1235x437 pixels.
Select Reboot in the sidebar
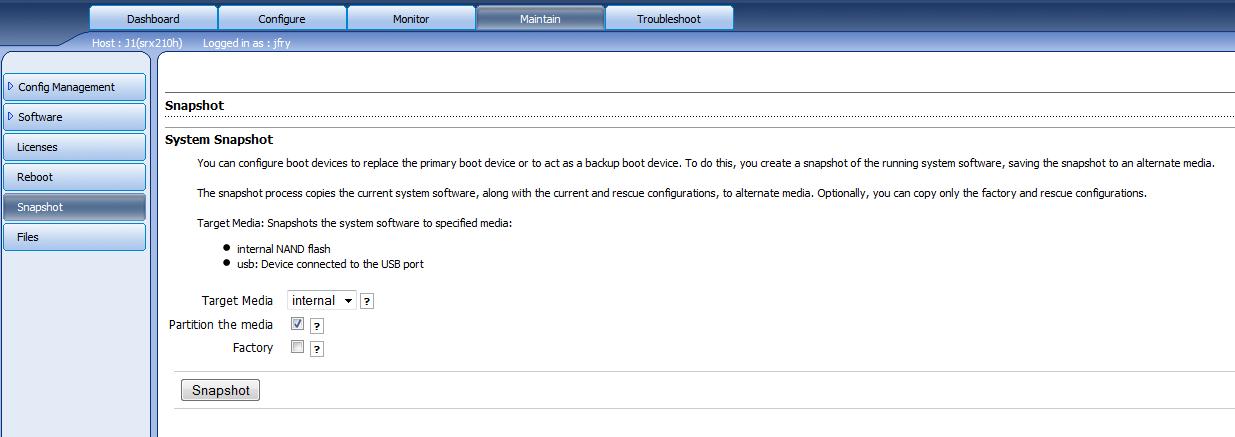35,177
